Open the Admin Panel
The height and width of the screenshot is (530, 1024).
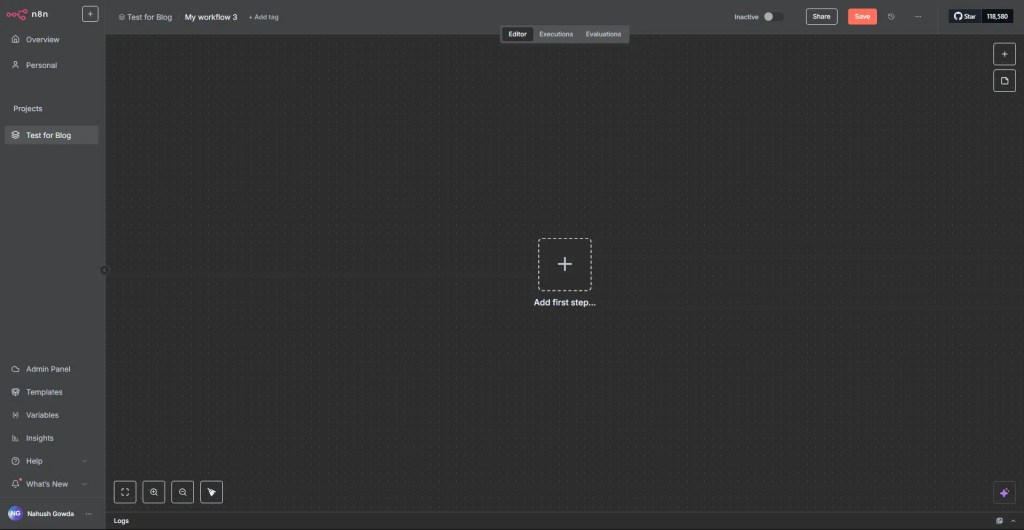click(x=51, y=369)
